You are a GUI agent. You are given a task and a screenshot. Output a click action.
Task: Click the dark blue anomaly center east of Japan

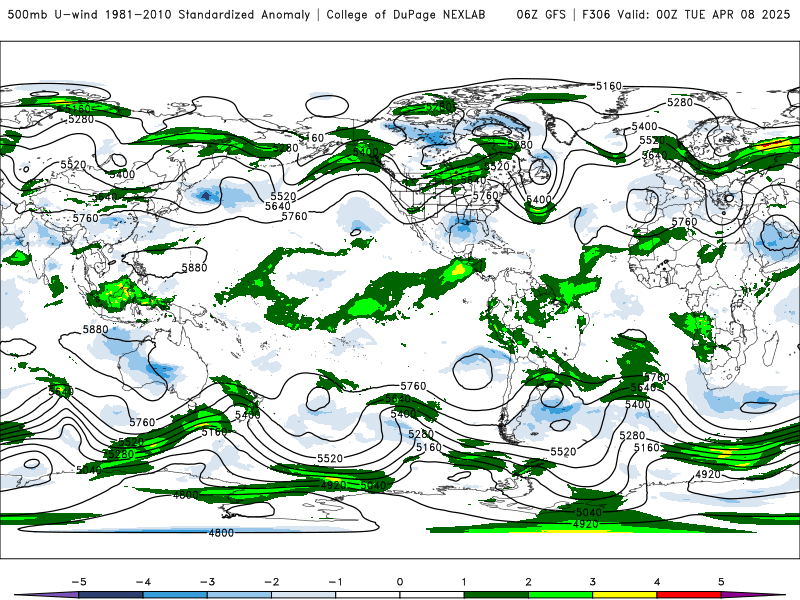click(206, 195)
